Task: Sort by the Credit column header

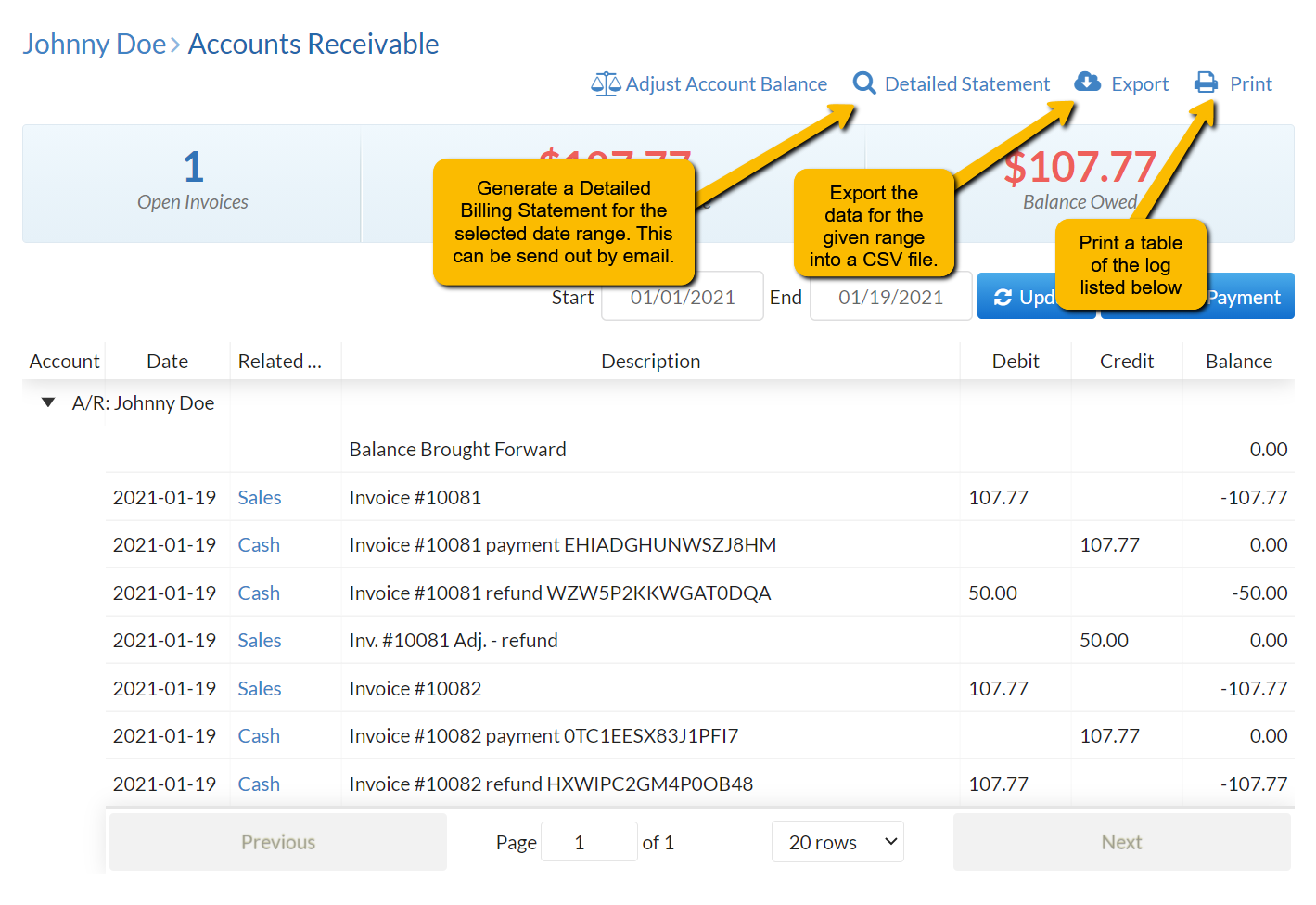Action: point(1127,362)
